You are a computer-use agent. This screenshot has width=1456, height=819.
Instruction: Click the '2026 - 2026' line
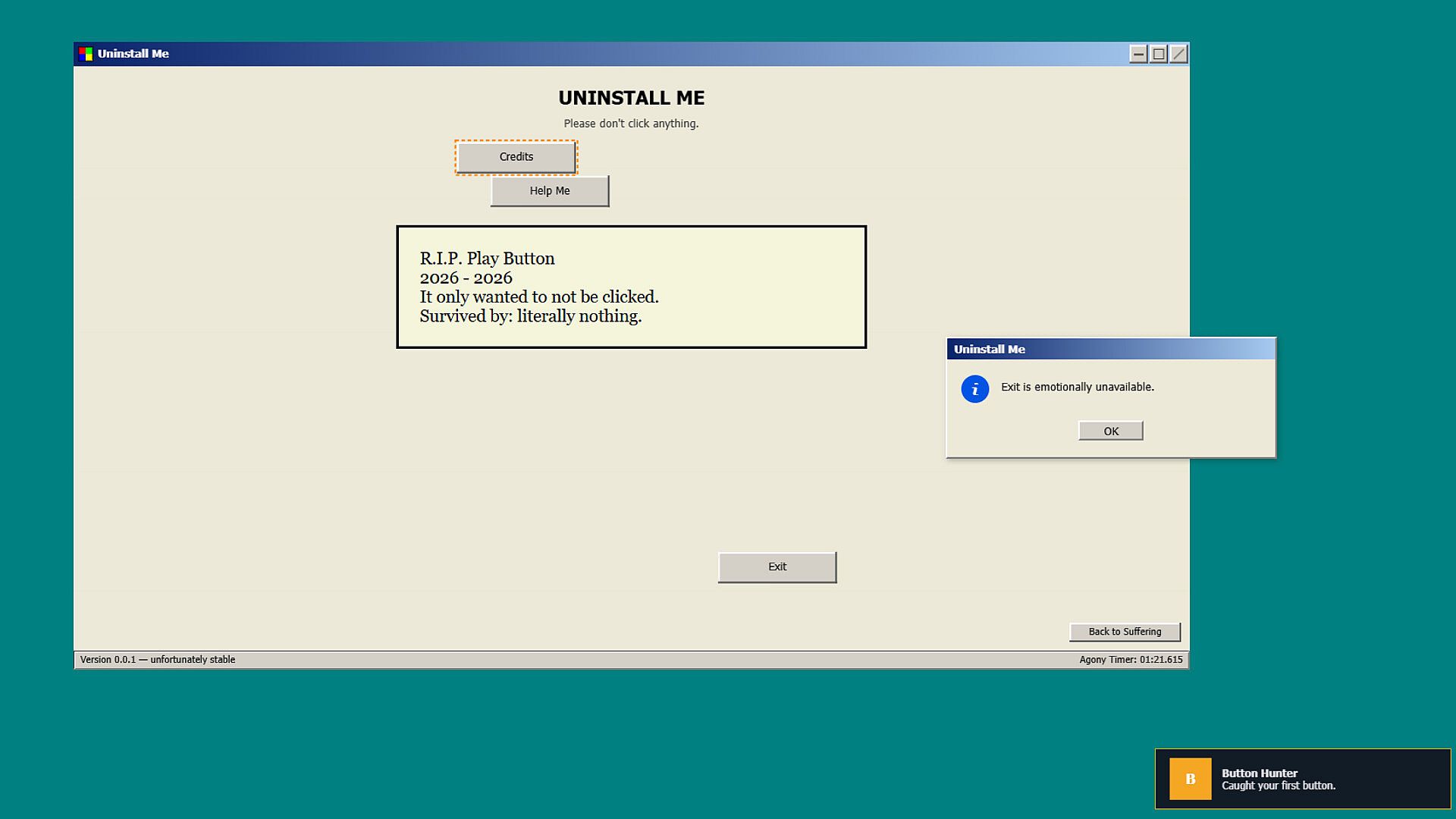click(x=466, y=278)
